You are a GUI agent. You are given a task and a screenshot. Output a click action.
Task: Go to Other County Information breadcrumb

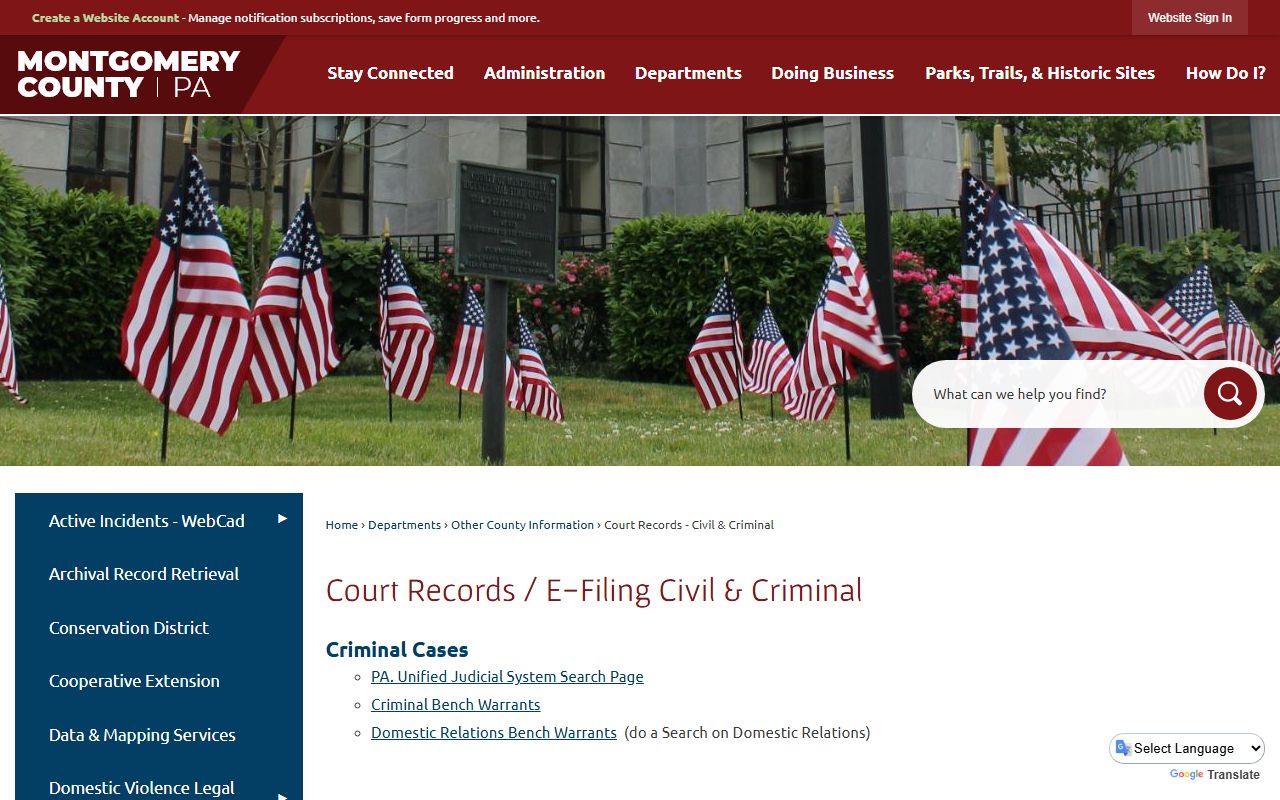point(522,525)
